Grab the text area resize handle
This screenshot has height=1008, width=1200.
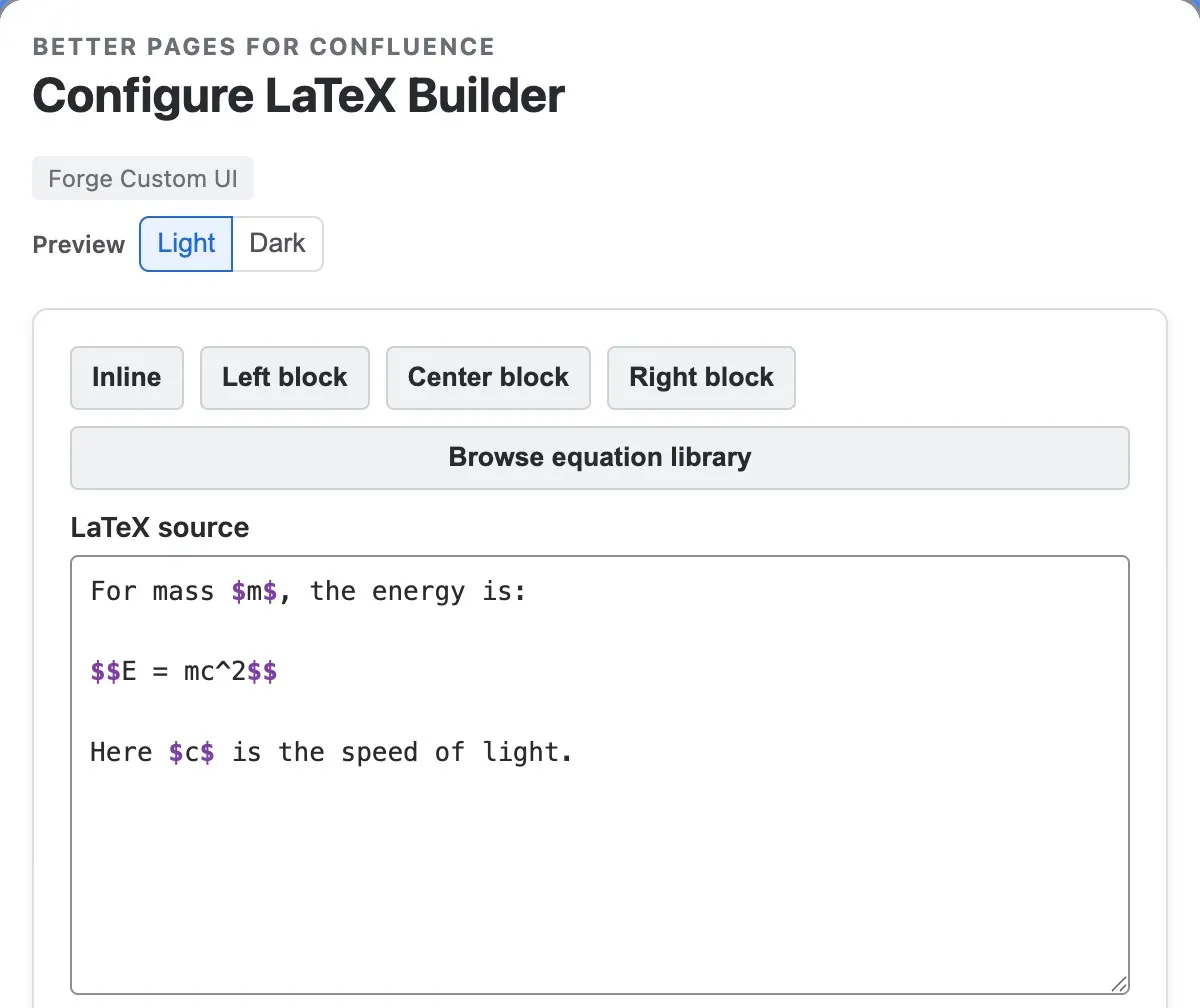(x=1119, y=984)
